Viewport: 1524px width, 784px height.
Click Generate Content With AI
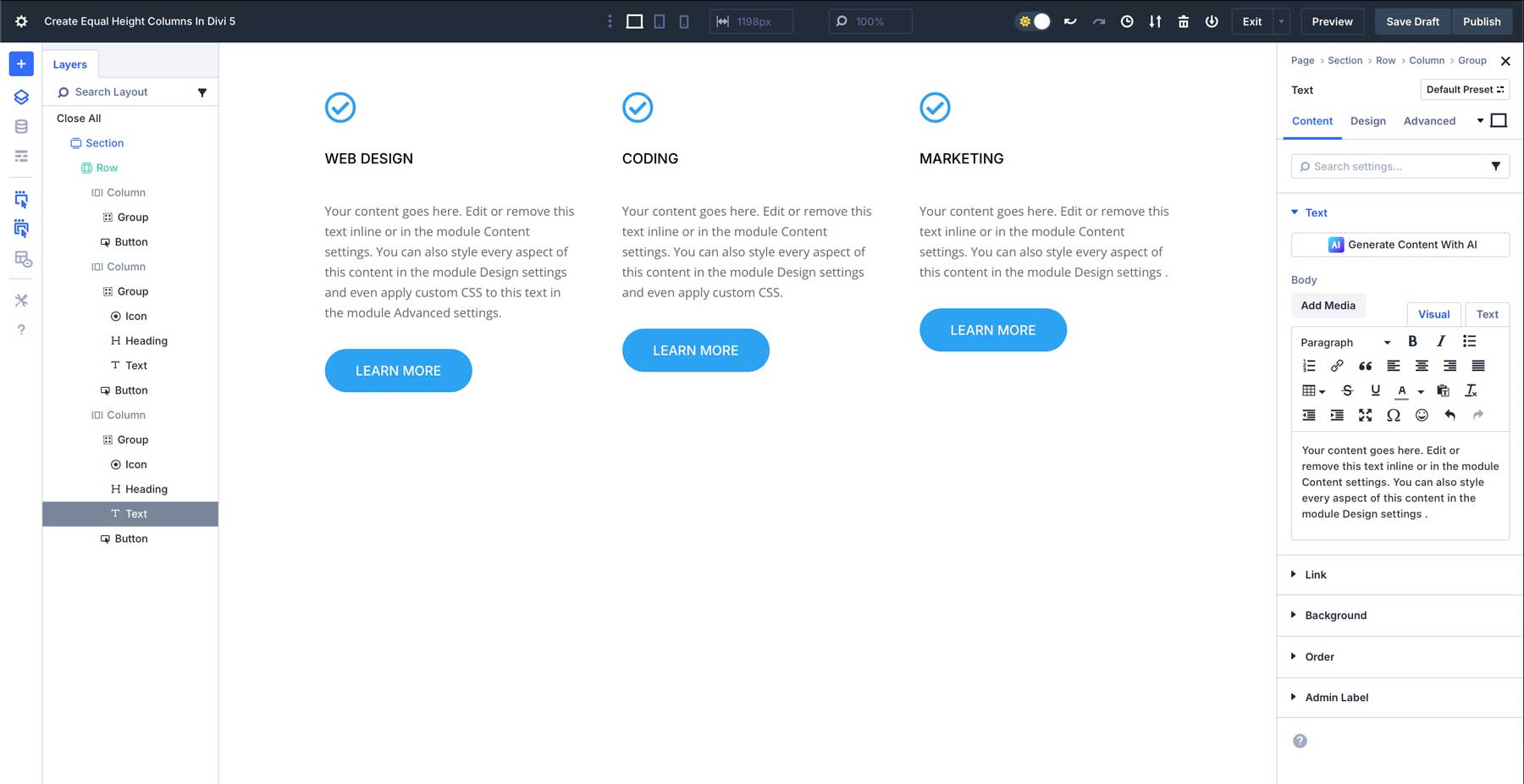[x=1400, y=245]
